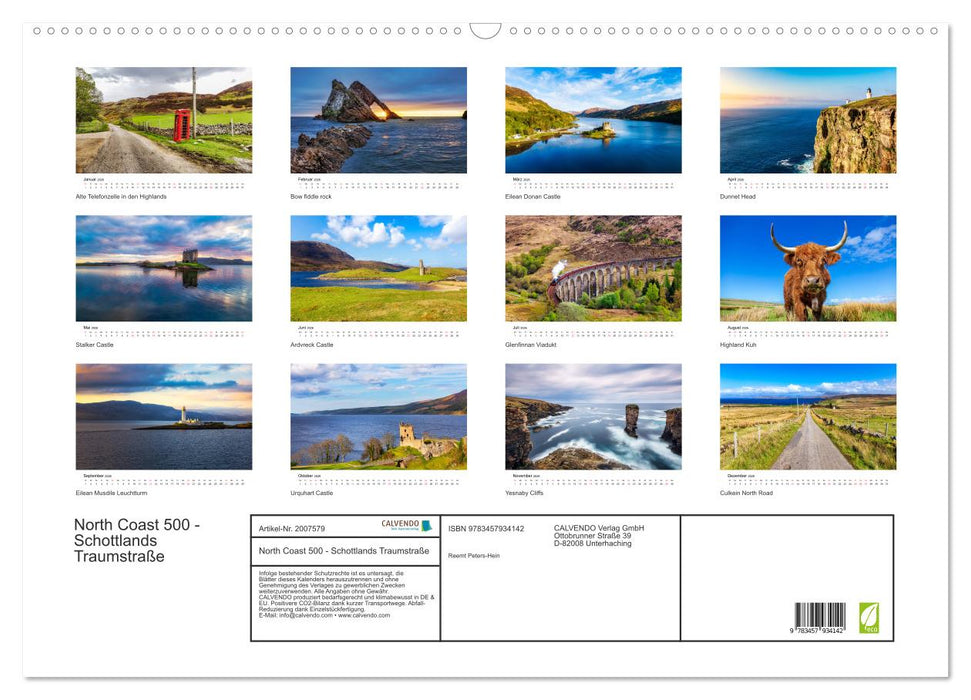Select the Dunnet Head lighthouse photo

point(808,119)
